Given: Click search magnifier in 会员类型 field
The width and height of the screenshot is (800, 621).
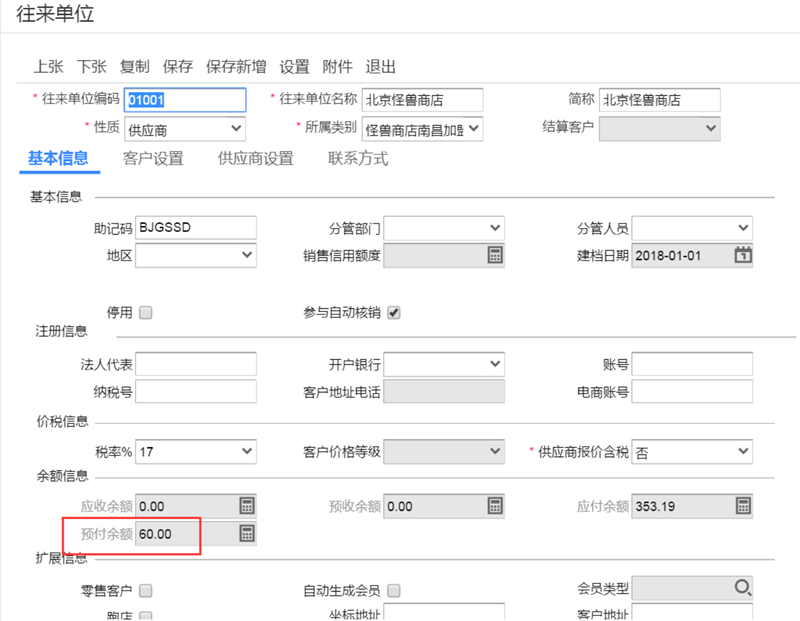Looking at the screenshot, I should [x=743, y=587].
